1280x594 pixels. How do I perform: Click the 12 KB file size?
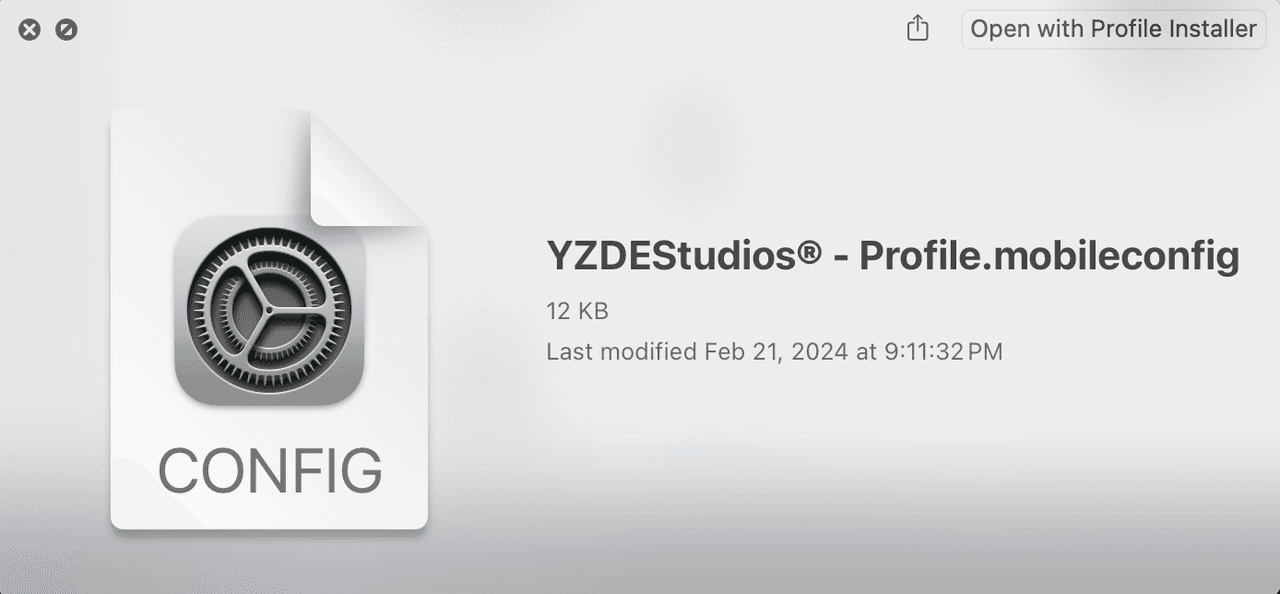coord(577,311)
